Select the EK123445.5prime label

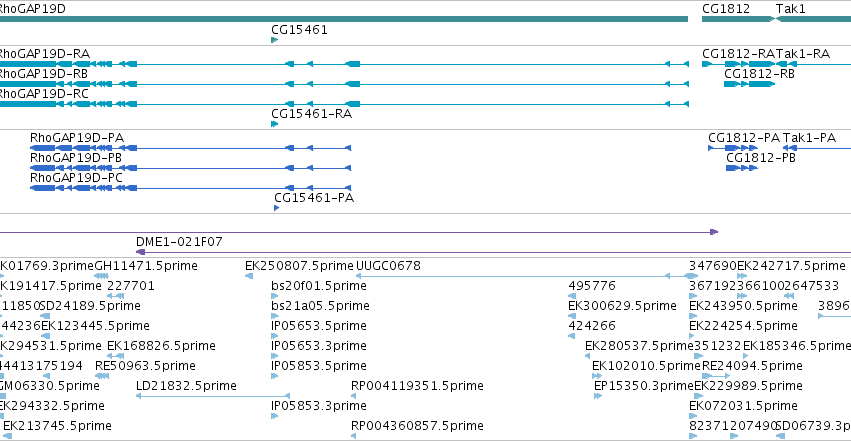tap(96, 326)
